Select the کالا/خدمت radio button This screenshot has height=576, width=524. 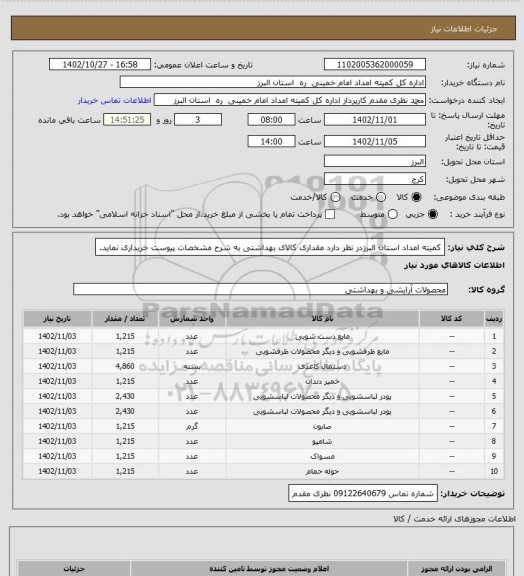[335, 197]
